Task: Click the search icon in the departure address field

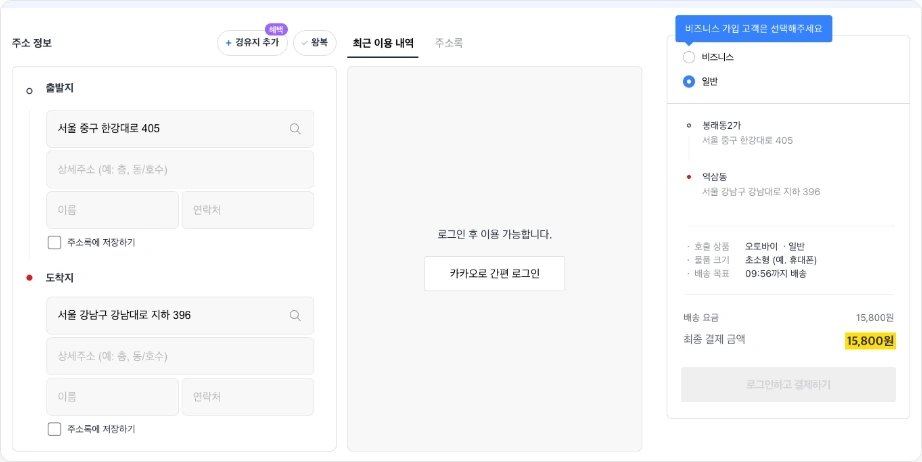Action: (295, 129)
